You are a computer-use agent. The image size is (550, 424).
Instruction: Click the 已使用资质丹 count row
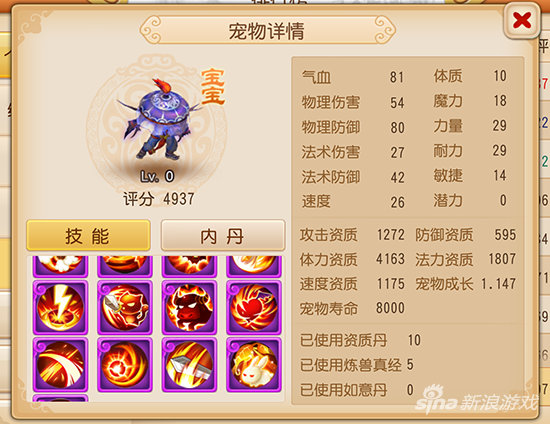pyautogui.click(x=360, y=340)
